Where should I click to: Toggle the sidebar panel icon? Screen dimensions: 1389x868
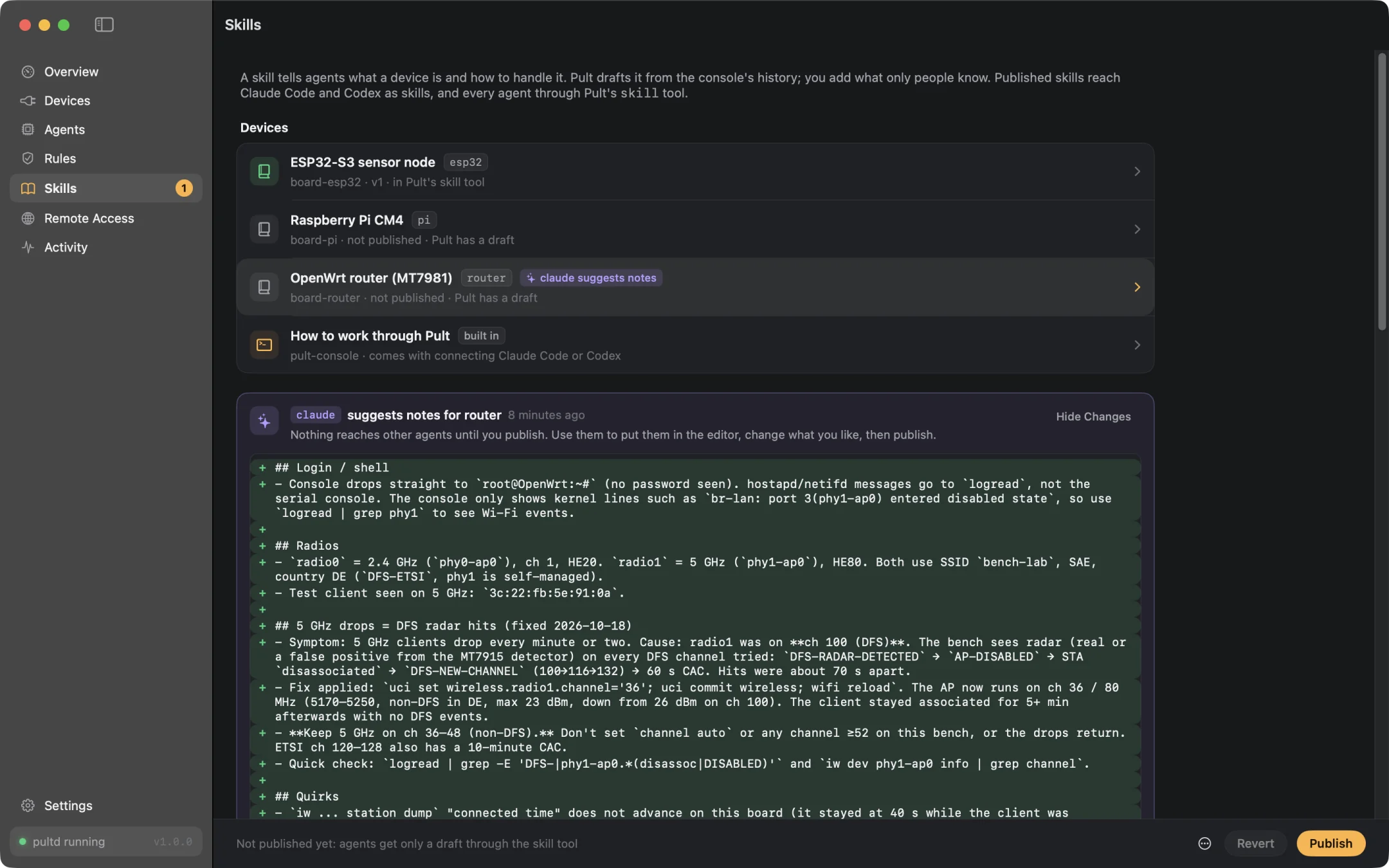coord(104,24)
